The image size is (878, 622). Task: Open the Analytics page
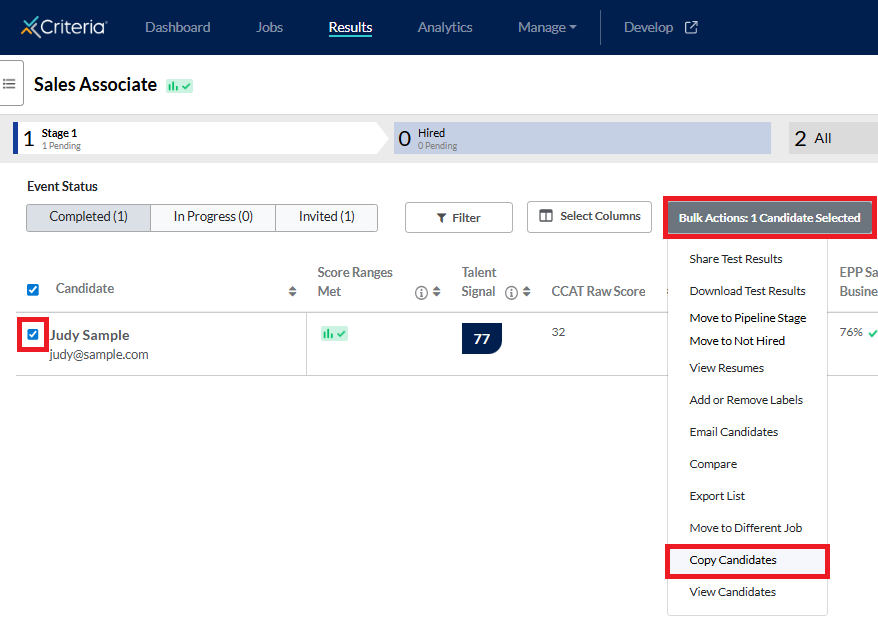pyautogui.click(x=445, y=27)
